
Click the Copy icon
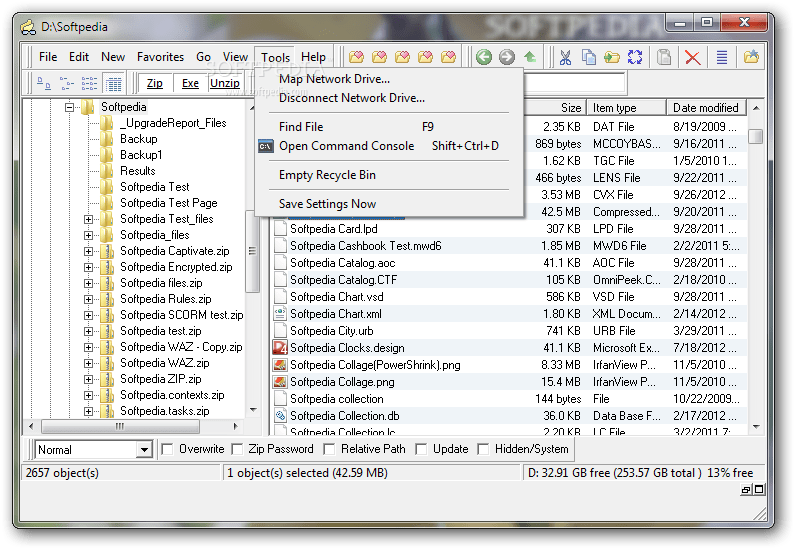tap(589, 57)
